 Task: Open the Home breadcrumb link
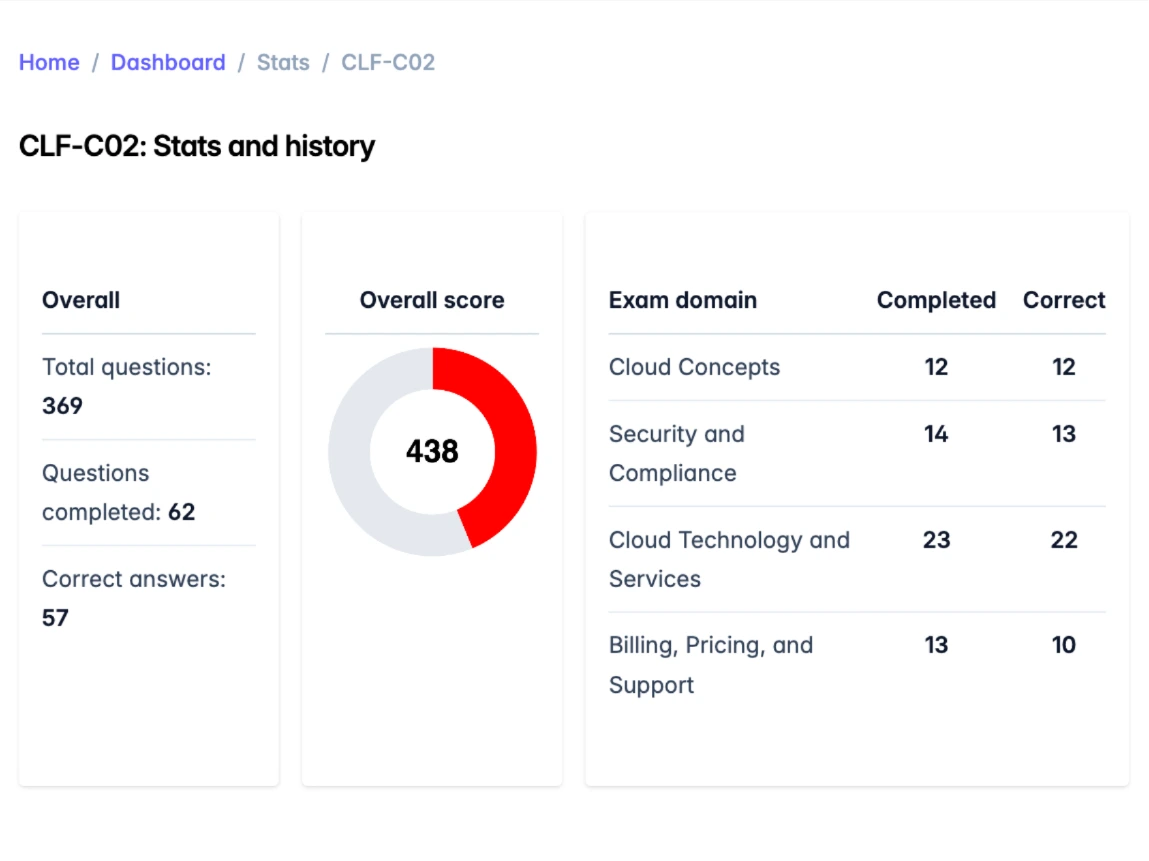point(48,62)
